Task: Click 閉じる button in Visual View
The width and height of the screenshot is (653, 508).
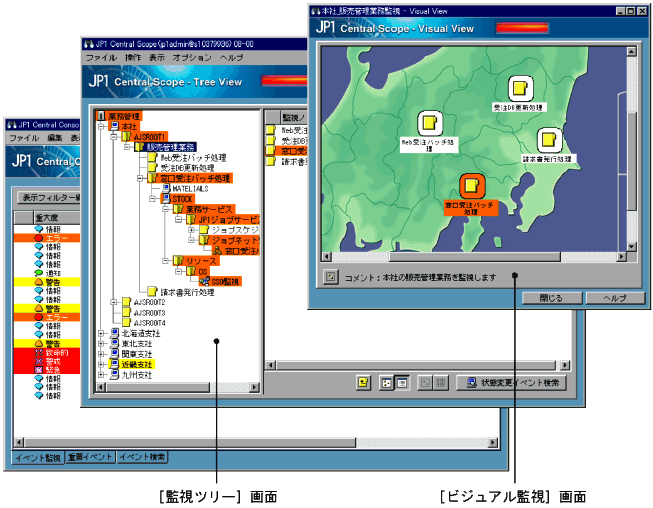Action: [551, 298]
